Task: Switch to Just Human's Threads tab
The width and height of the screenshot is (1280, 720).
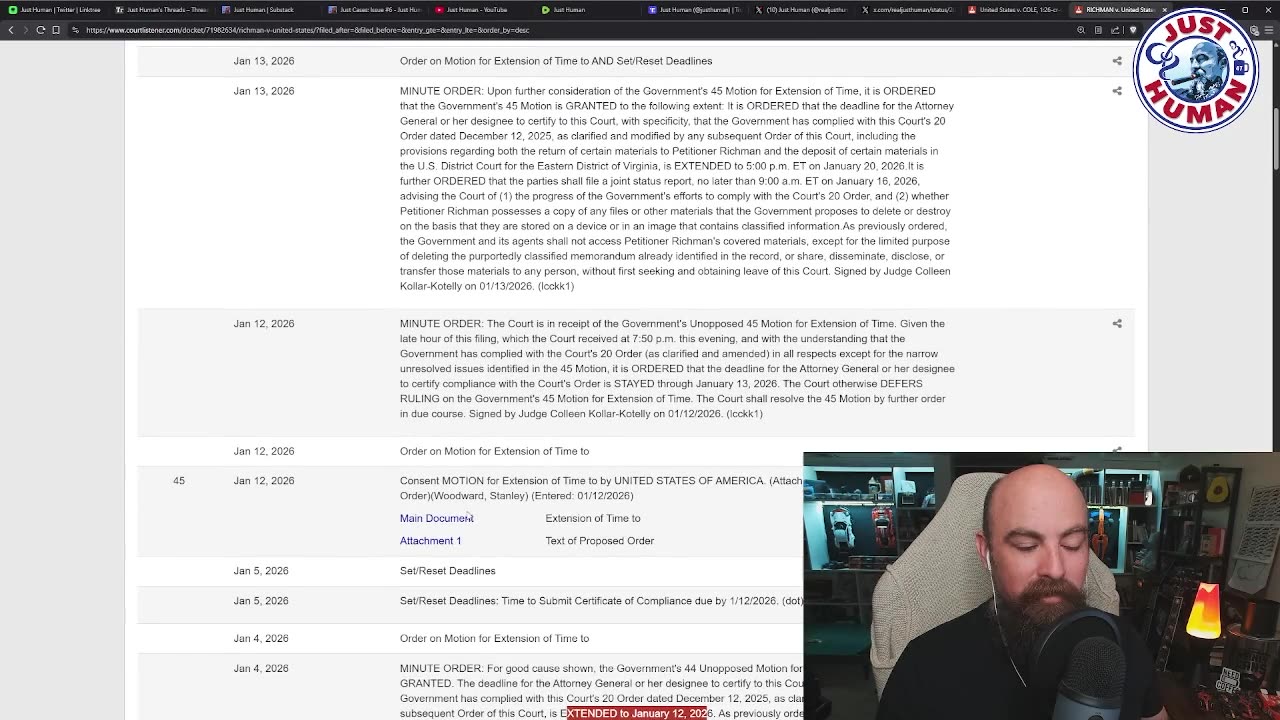Action: click(x=160, y=10)
